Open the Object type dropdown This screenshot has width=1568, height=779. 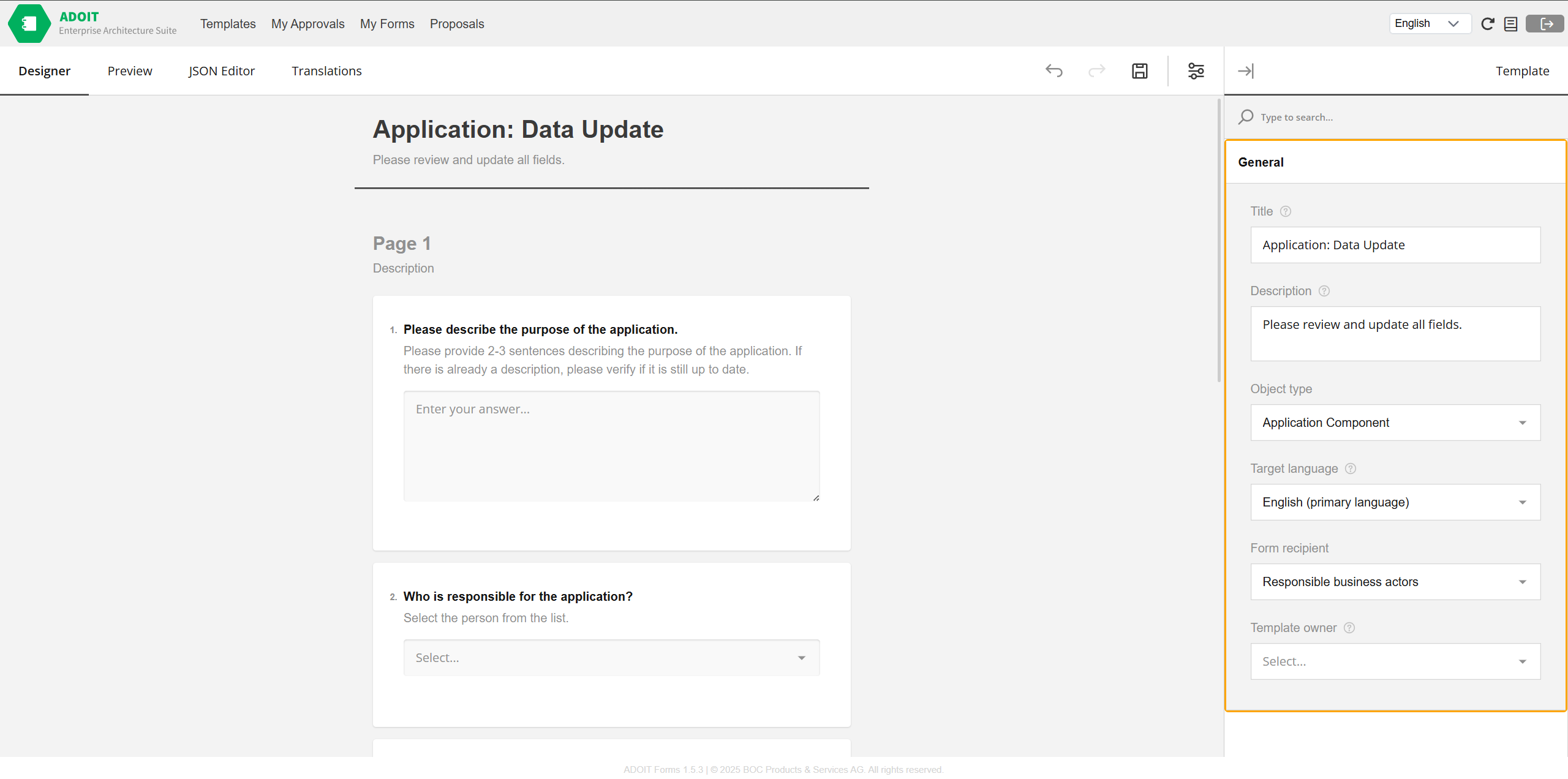1395,423
